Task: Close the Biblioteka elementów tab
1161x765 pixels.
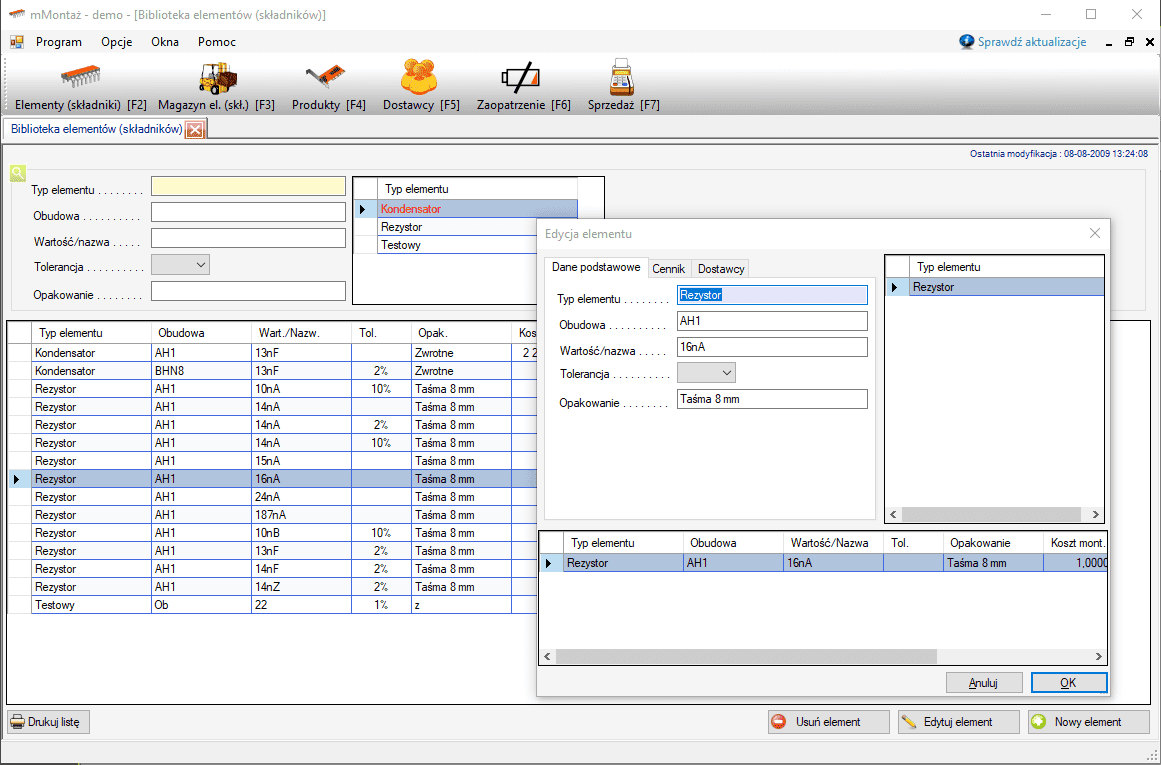Action: (x=195, y=129)
